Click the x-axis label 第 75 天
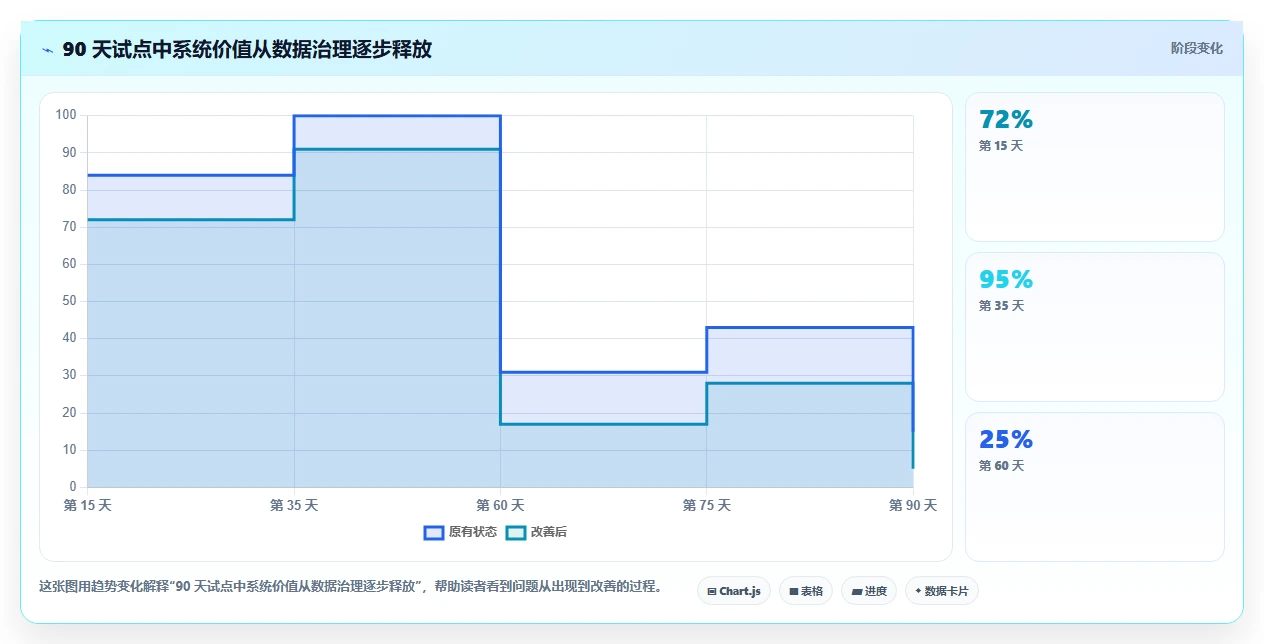 (707, 505)
